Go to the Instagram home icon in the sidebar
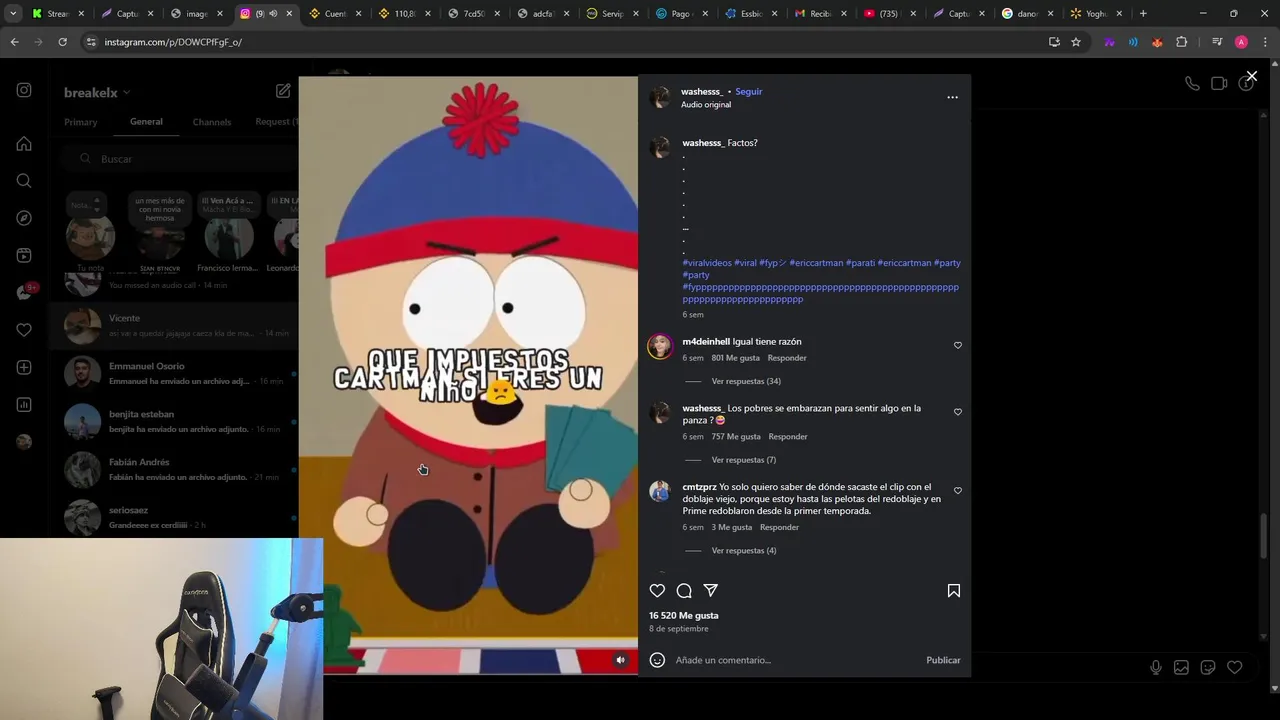 pyautogui.click(x=24, y=144)
